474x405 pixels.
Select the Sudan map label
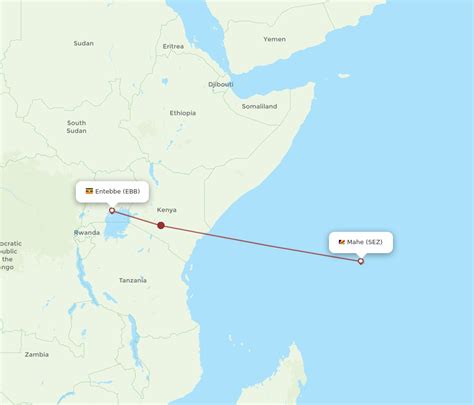(x=83, y=43)
